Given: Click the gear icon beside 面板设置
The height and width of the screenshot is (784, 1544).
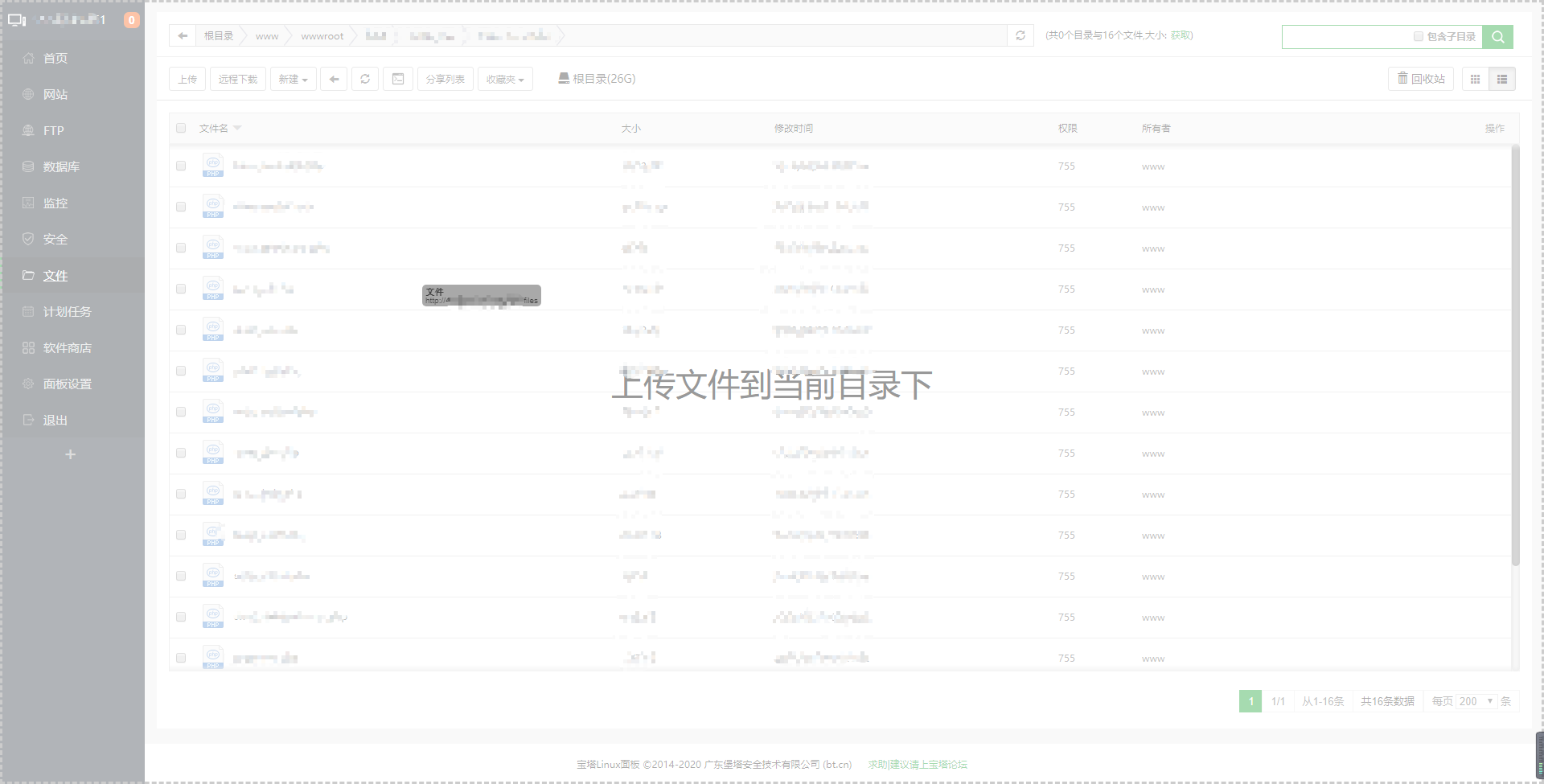Looking at the screenshot, I should click(x=28, y=384).
